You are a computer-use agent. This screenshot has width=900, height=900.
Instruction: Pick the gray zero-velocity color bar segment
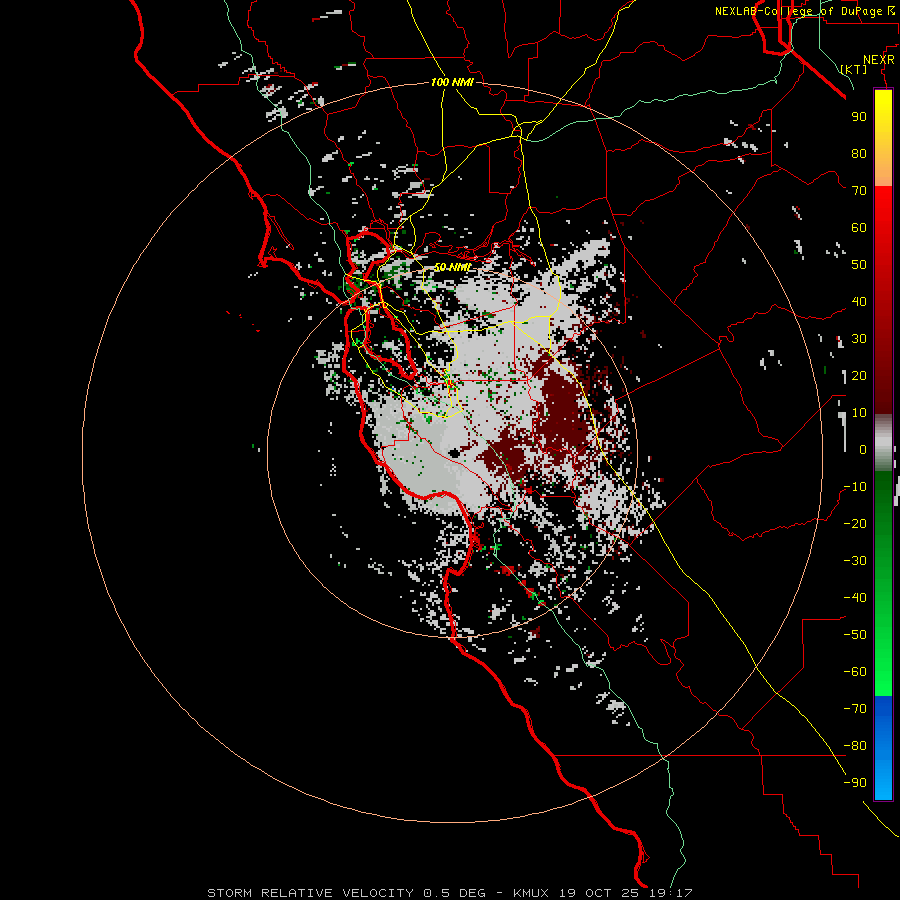(x=883, y=443)
